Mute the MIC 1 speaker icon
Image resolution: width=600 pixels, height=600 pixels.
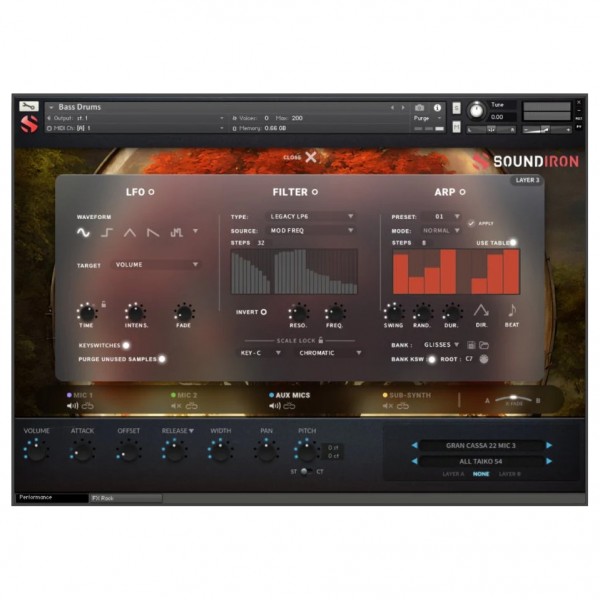tap(72, 406)
